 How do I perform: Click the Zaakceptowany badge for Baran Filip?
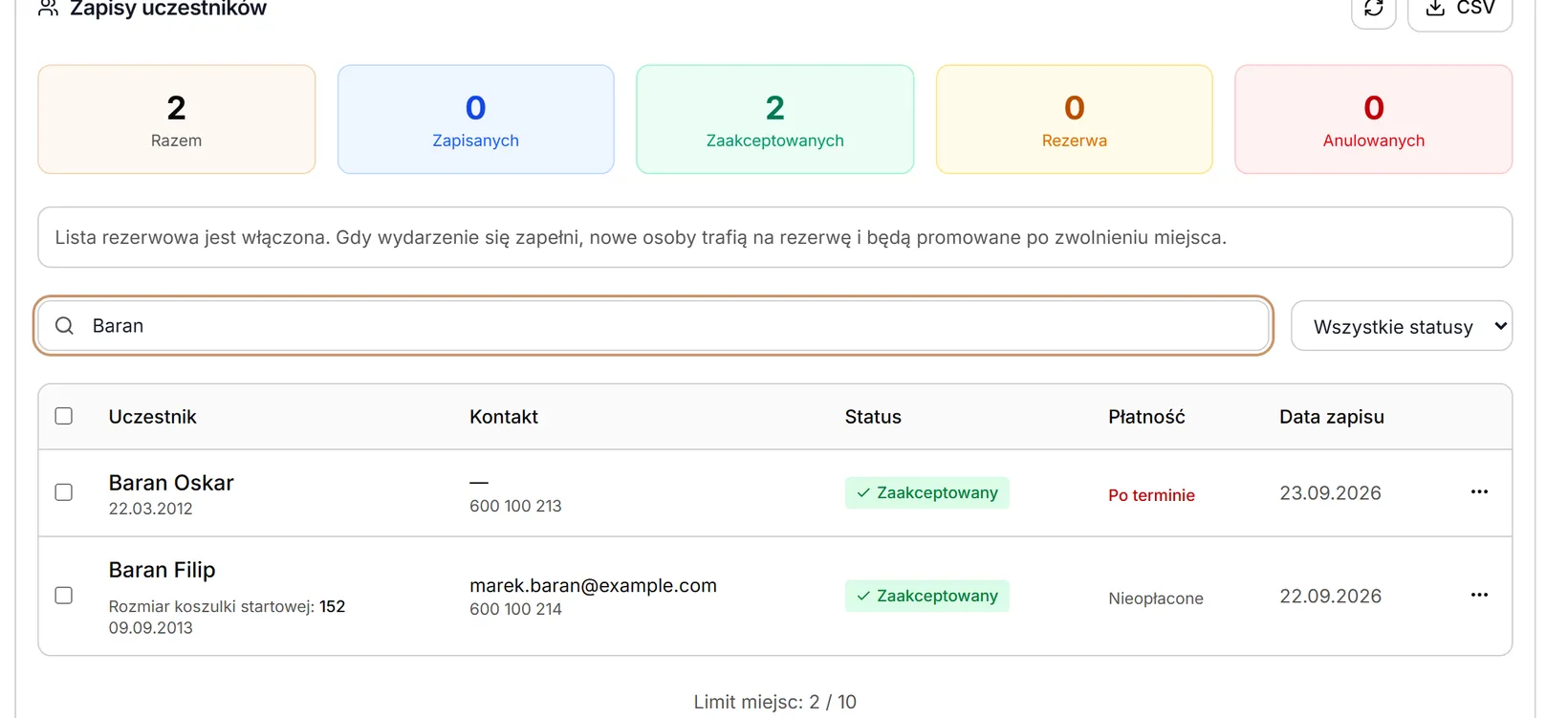point(926,596)
